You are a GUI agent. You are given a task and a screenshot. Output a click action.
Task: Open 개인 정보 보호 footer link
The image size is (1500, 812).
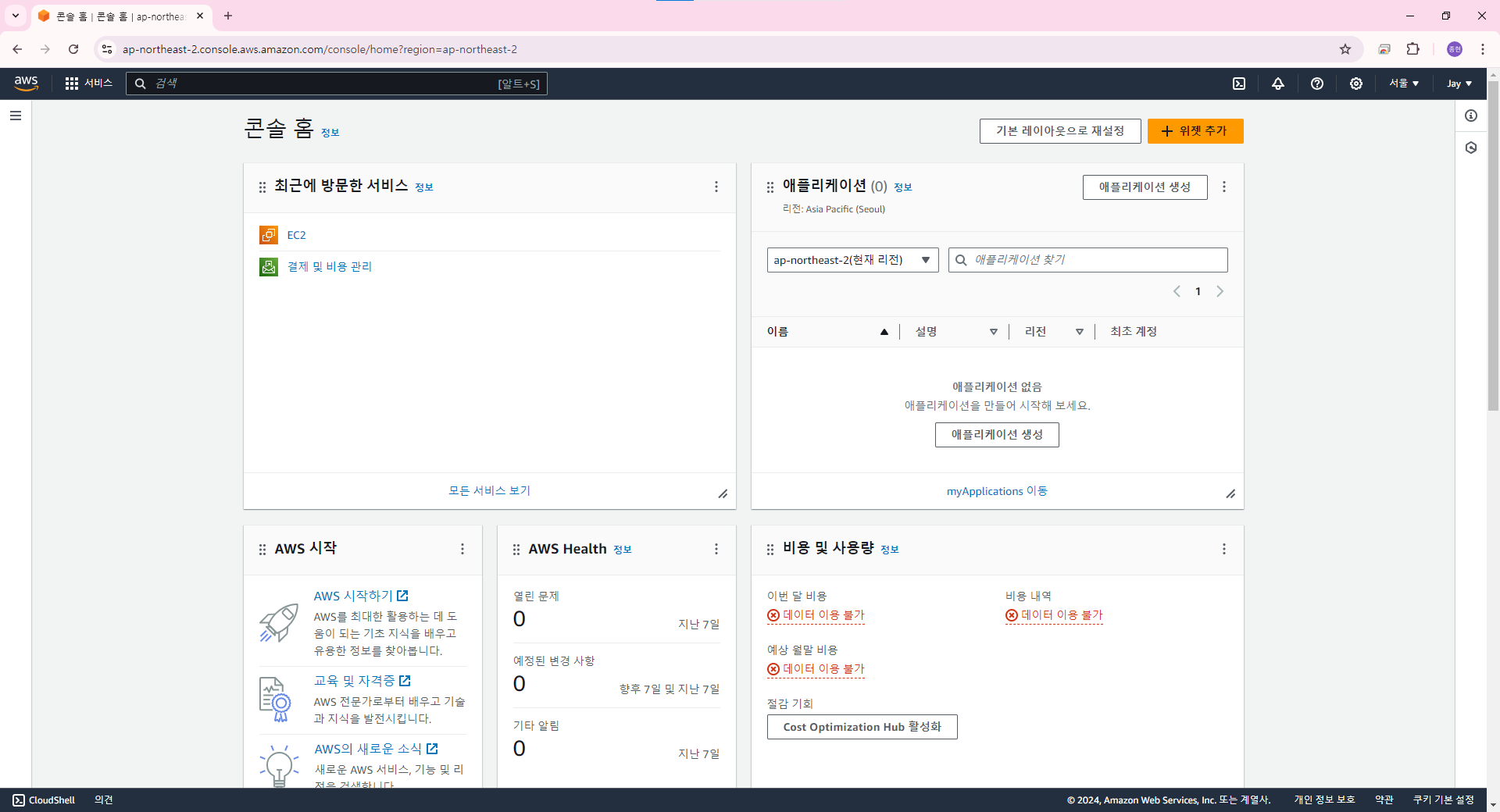point(1324,800)
